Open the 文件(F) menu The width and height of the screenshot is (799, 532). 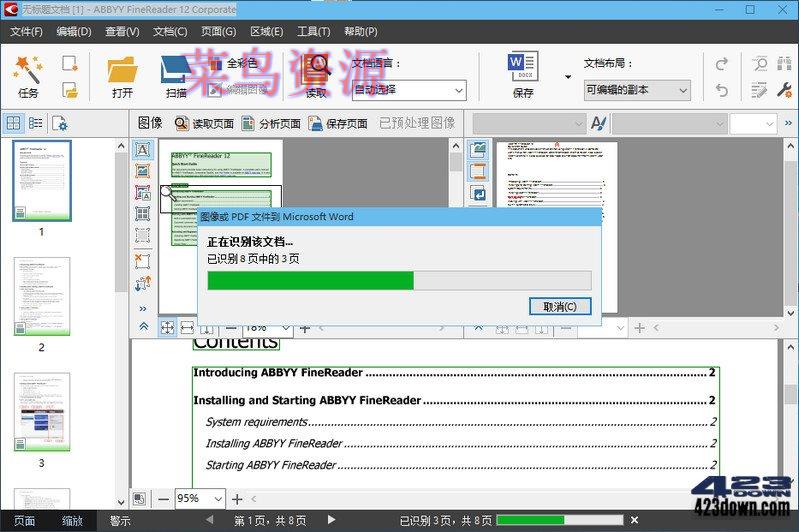26,32
